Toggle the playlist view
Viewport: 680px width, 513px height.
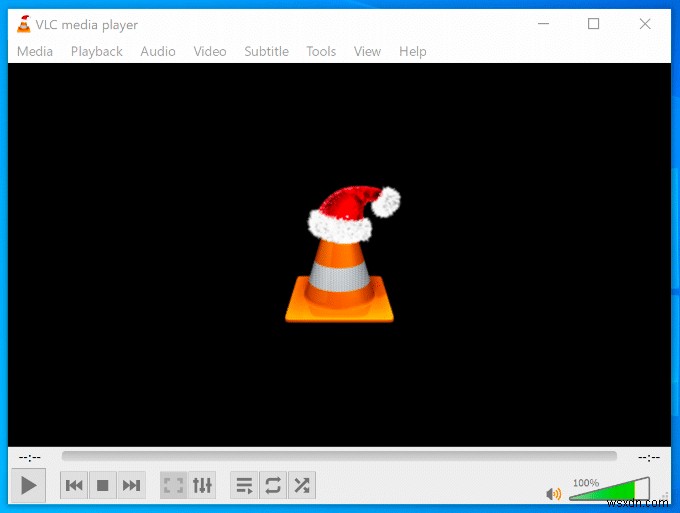244,485
